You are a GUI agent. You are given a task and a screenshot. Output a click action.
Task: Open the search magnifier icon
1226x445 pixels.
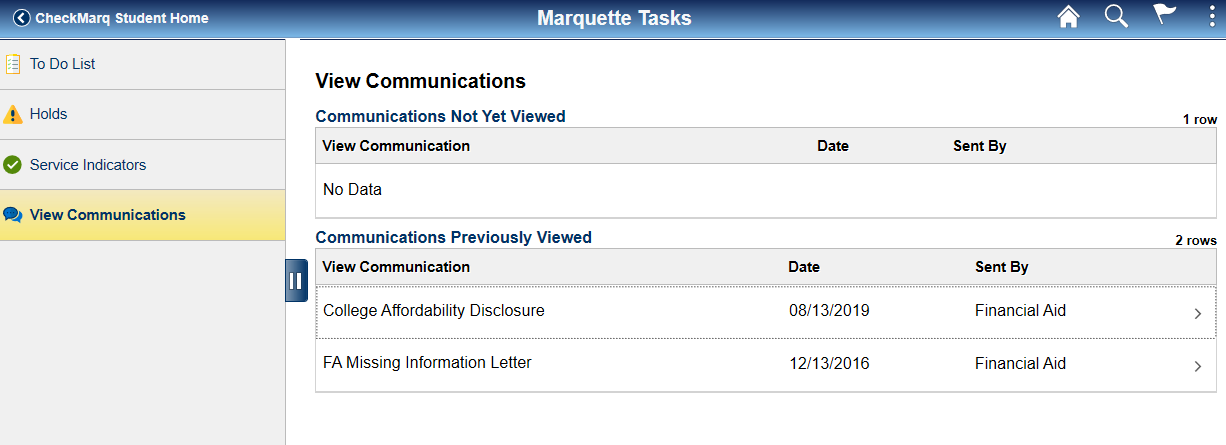[x=1116, y=17]
